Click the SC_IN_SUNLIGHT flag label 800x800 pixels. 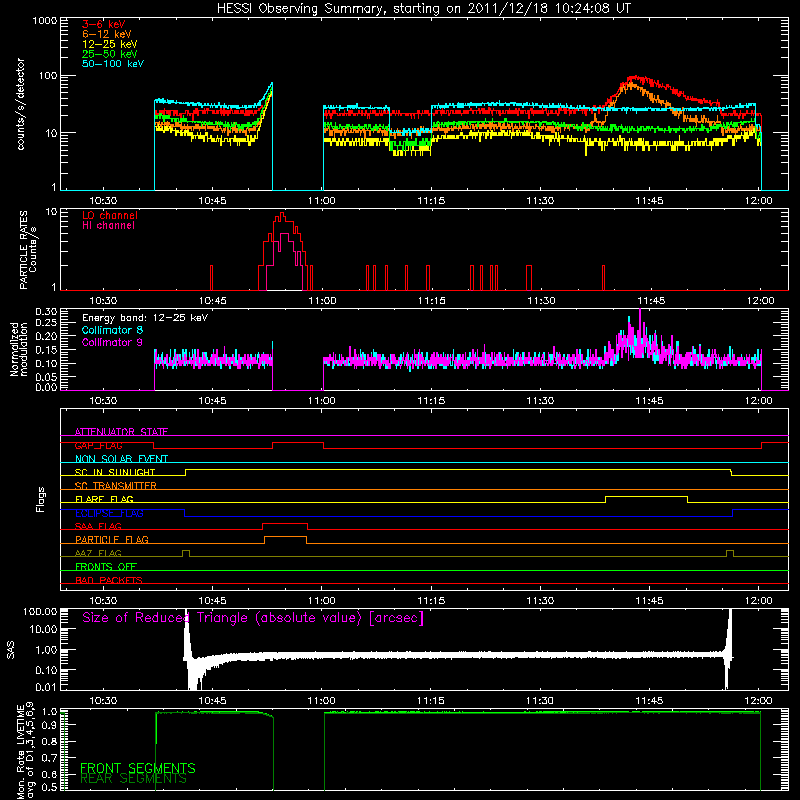(115, 472)
